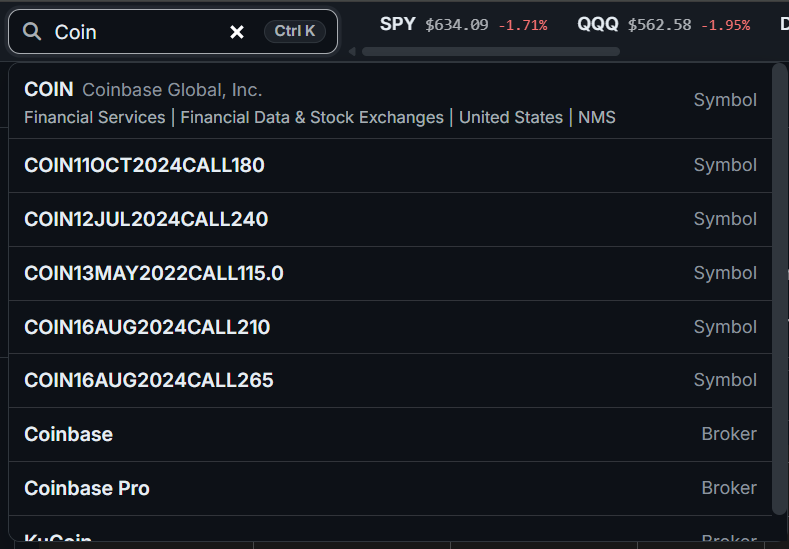789x549 pixels.
Task: Click the QQQ ticker in the tape
Action: tap(597, 24)
